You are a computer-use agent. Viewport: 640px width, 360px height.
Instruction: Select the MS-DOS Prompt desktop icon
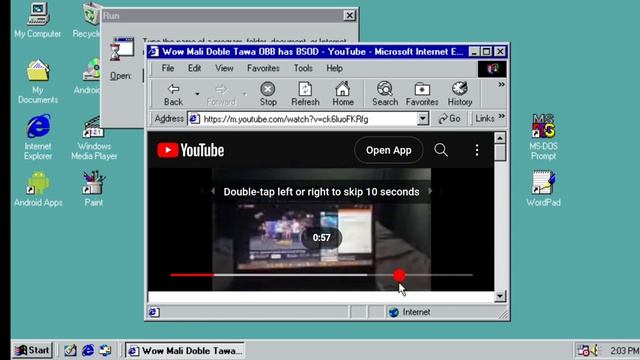tap(543, 137)
